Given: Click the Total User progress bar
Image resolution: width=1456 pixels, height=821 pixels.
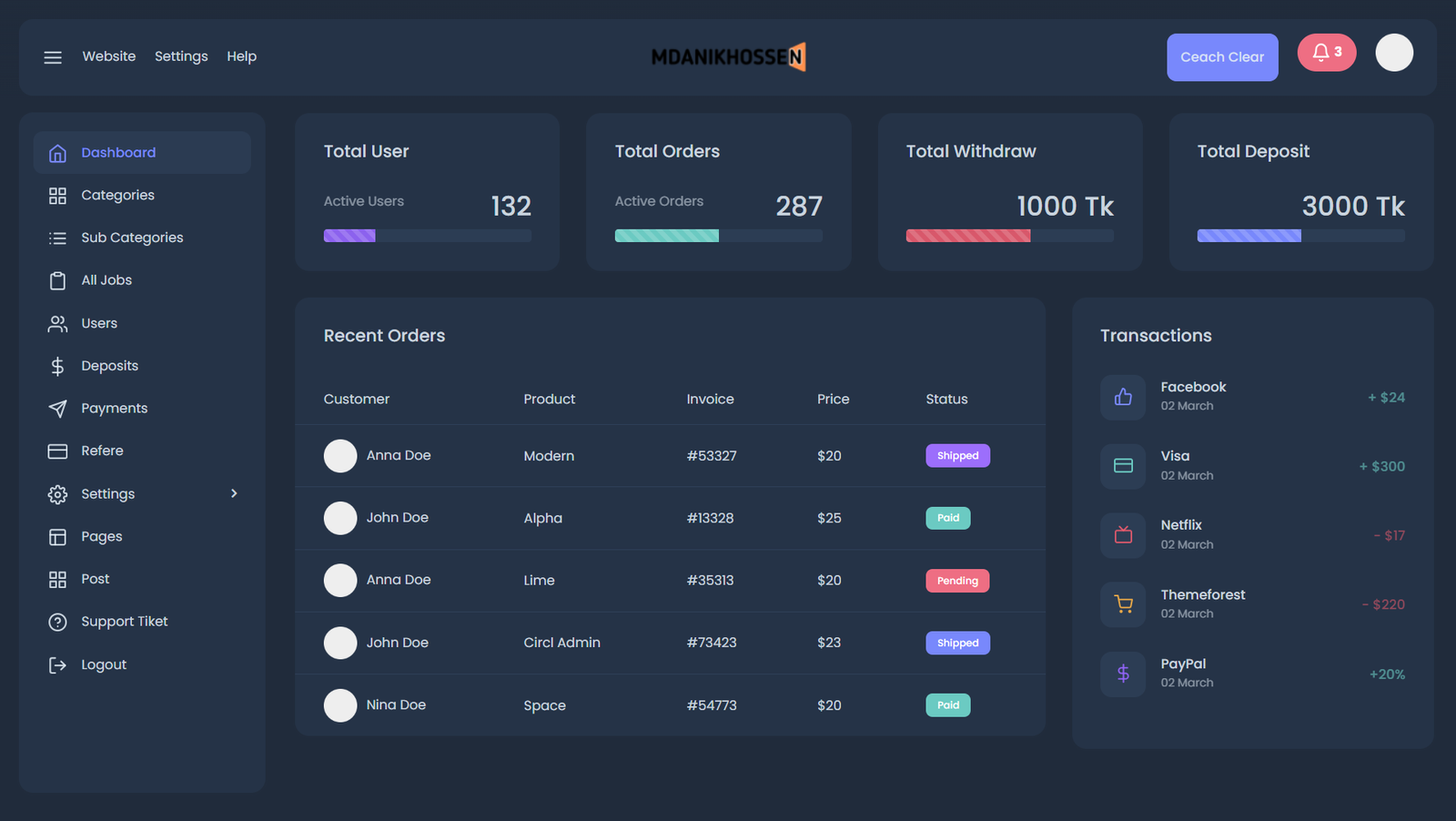Looking at the screenshot, I should coord(427,236).
